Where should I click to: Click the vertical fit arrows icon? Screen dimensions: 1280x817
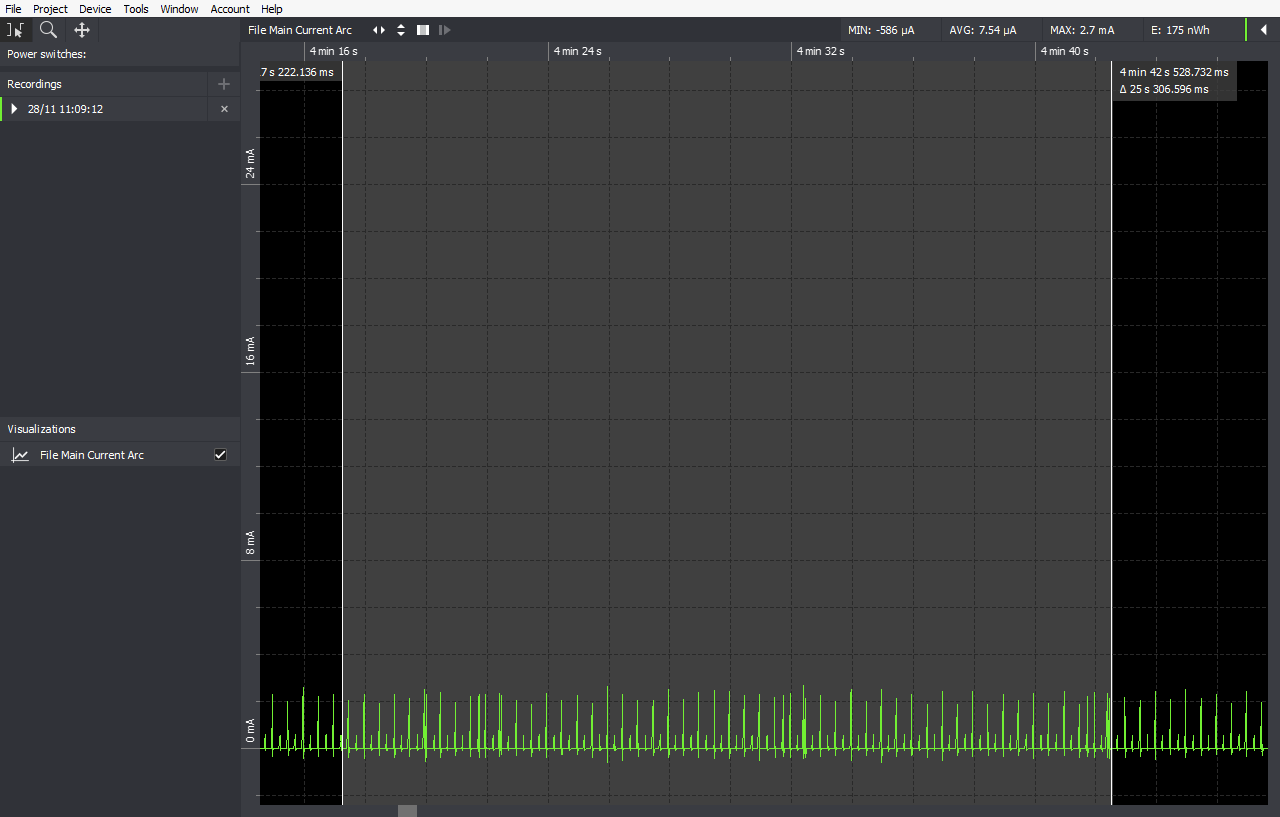point(401,30)
